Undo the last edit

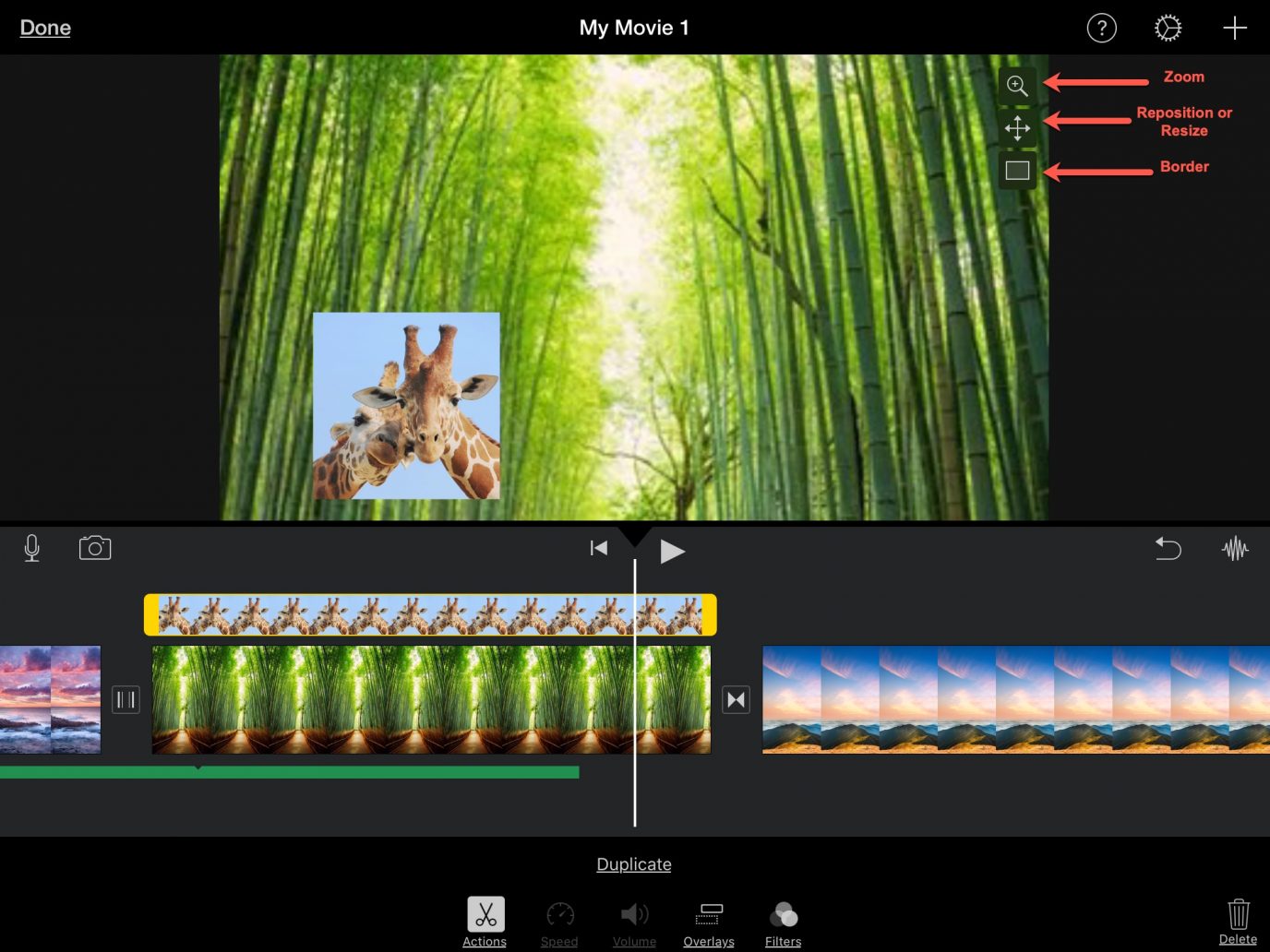1168,549
